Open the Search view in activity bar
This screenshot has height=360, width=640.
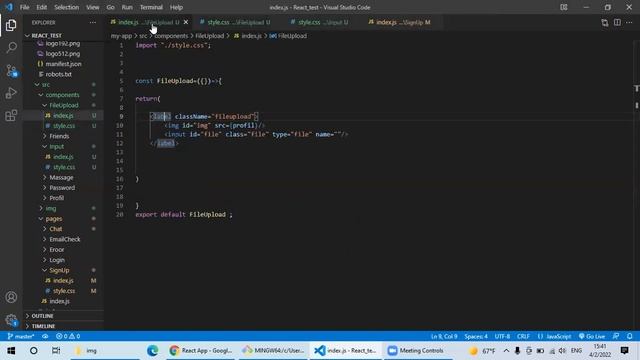pos(11,48)
